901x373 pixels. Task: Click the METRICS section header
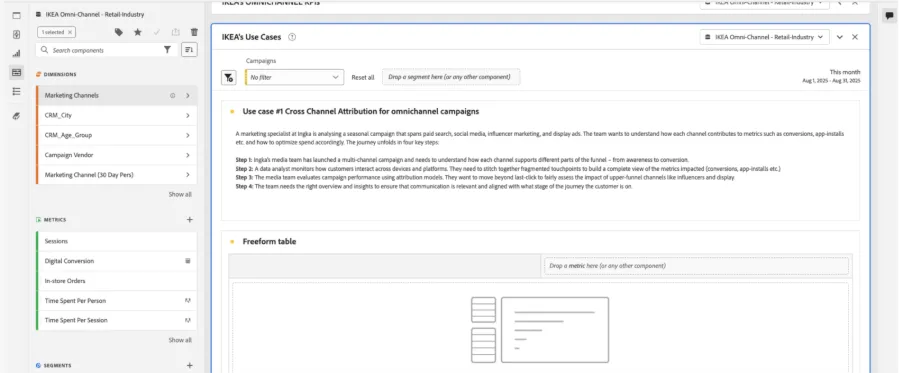pyautogui.click(x=55, y=220)
